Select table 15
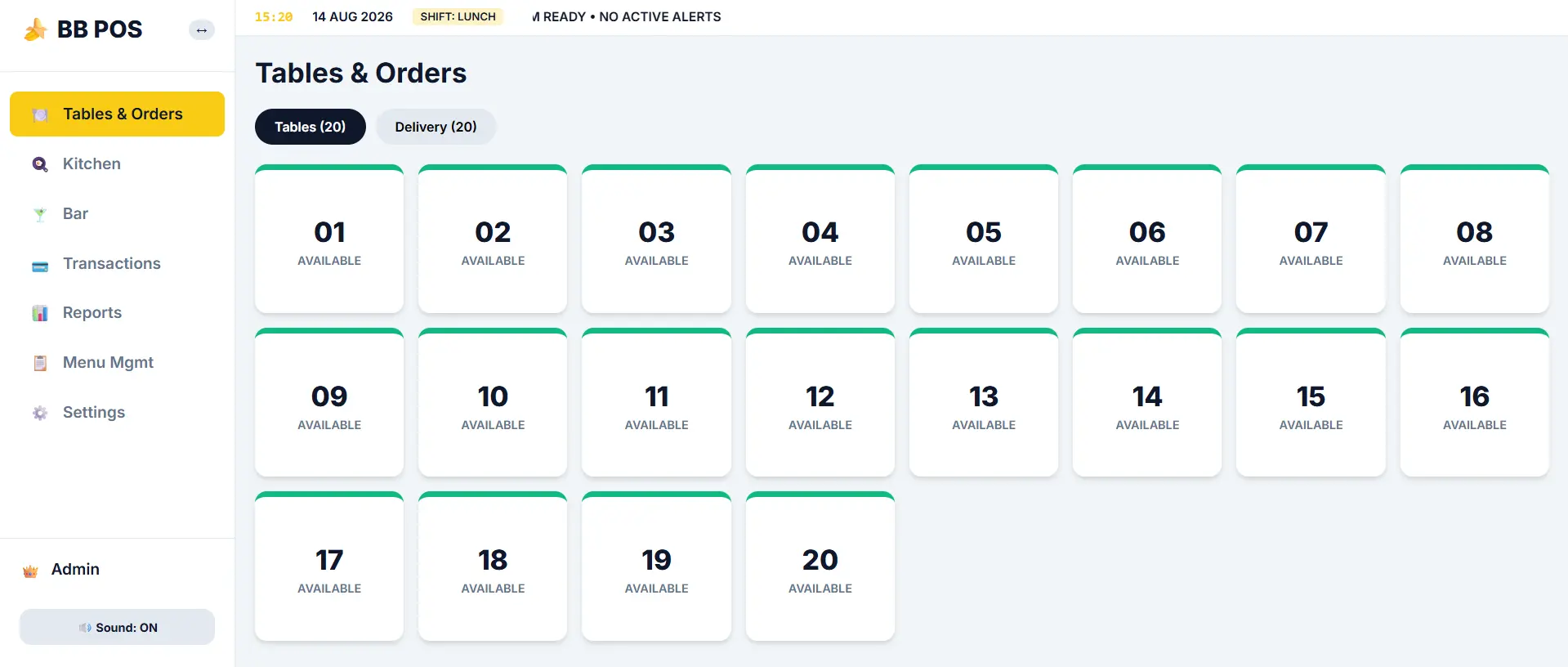The width and height of the screenshot is (1568, 667). 1311,402
